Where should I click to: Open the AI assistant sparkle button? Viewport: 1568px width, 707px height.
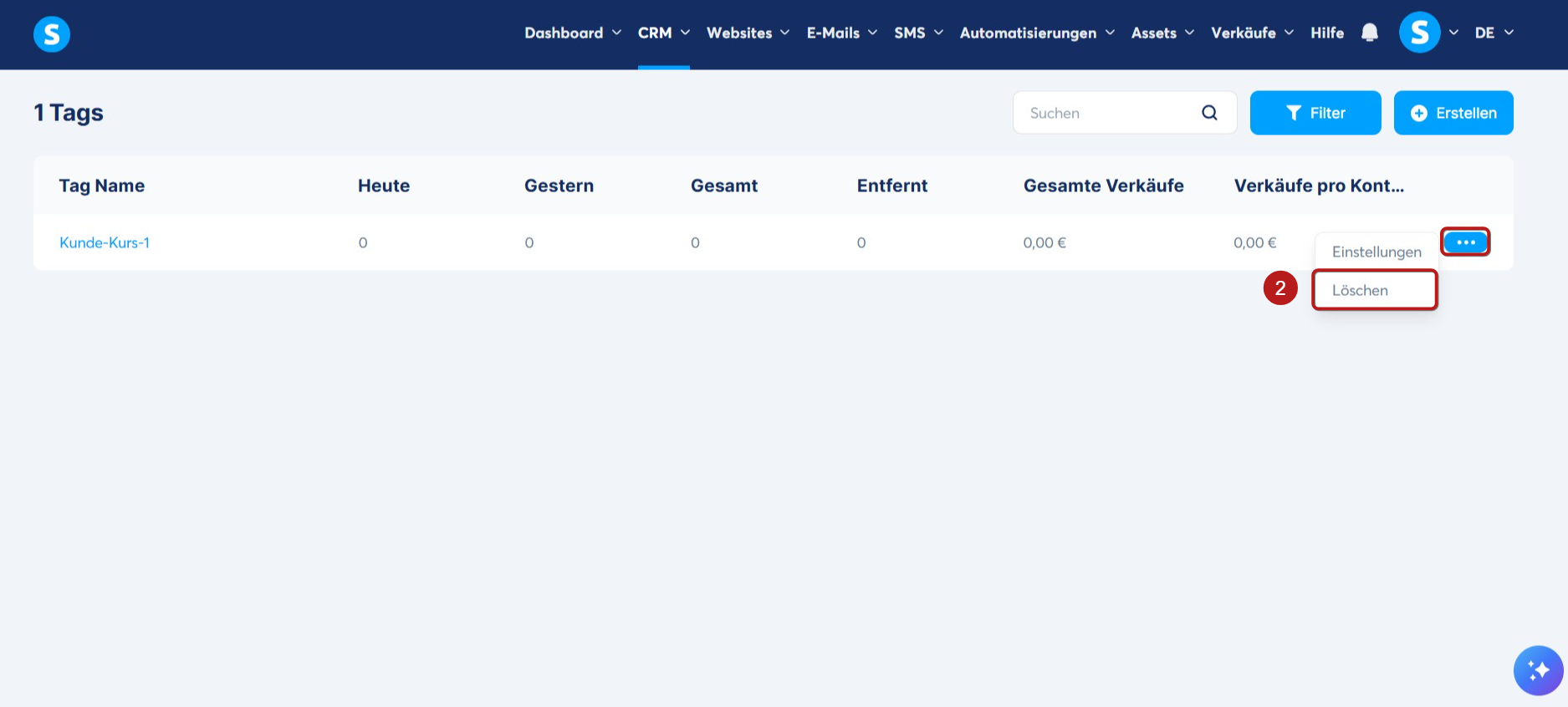1538,670
